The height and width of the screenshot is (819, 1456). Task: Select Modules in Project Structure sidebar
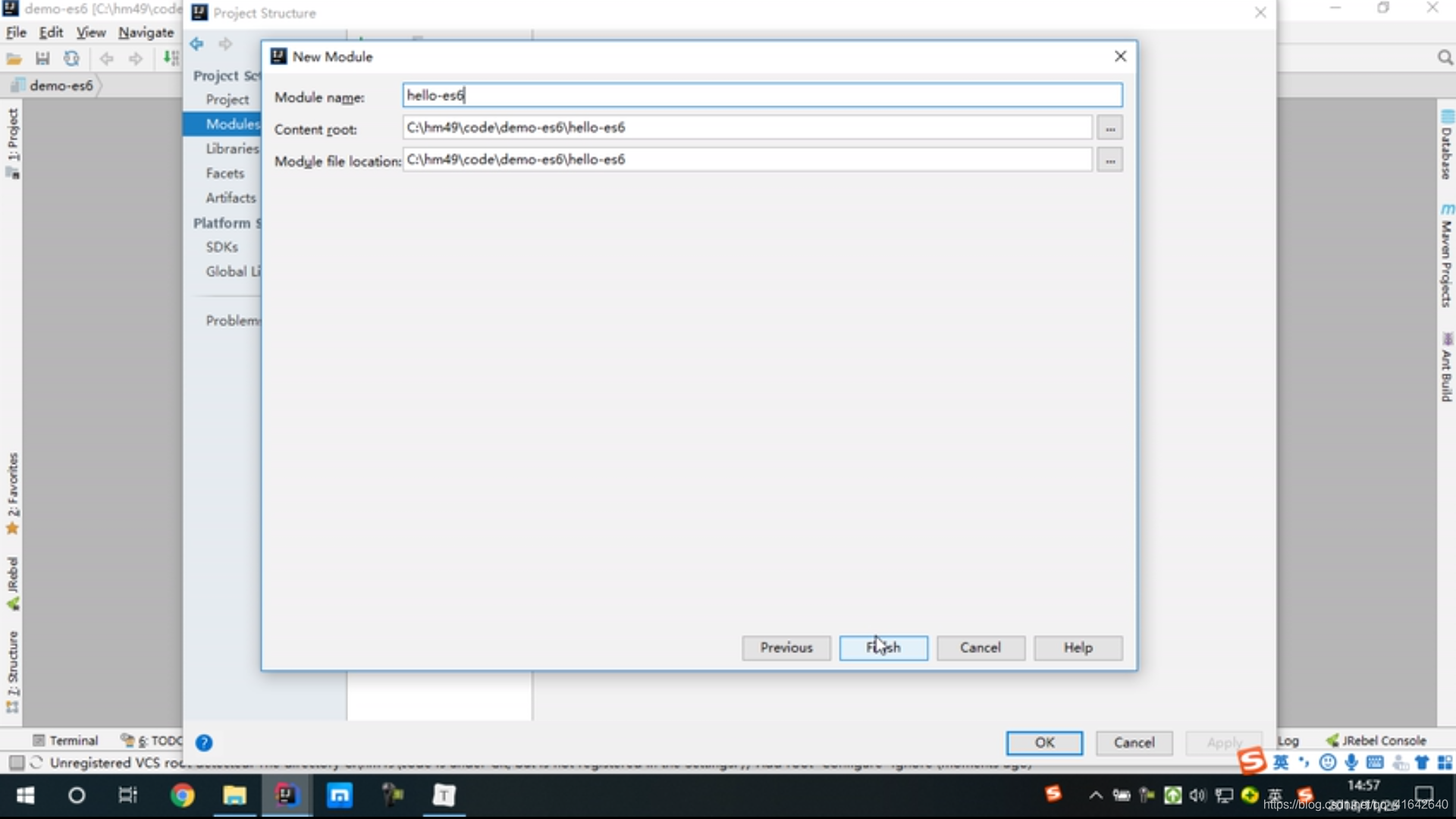[232, 124]
